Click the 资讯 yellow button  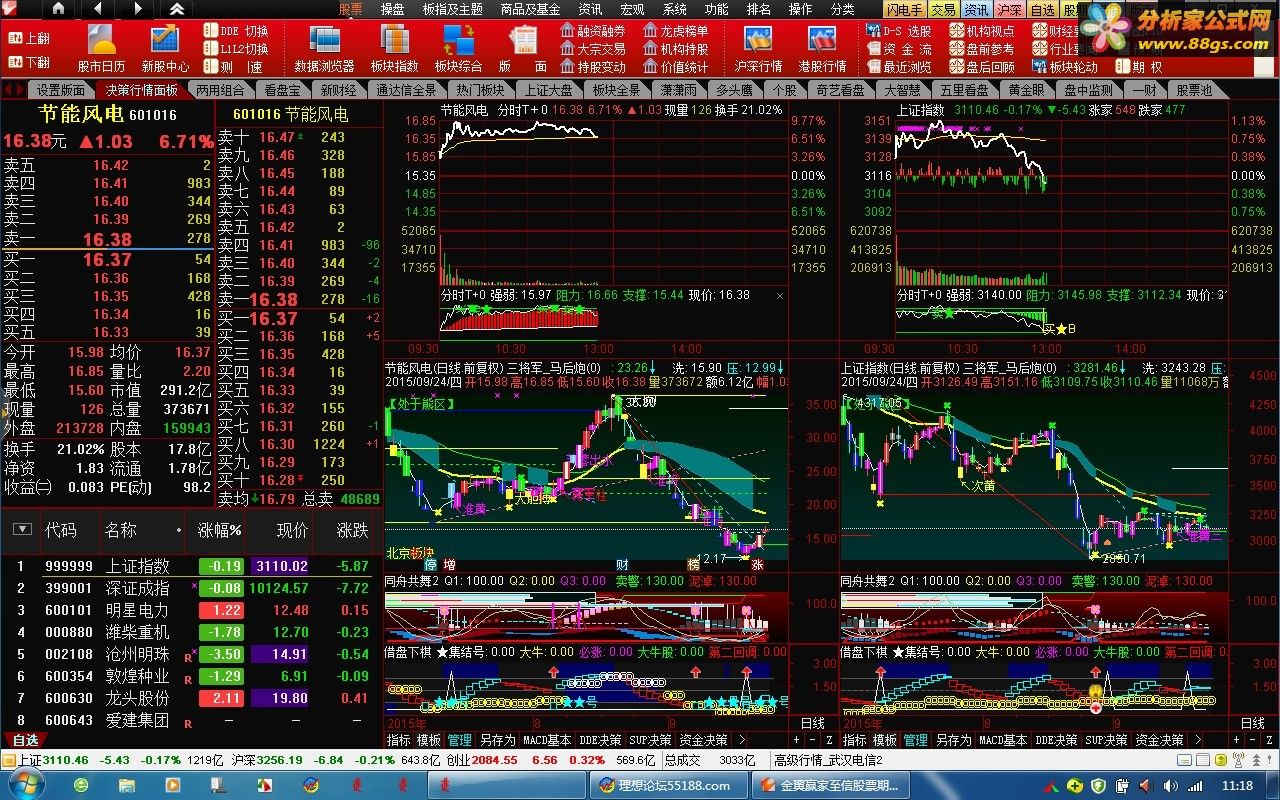pos(976,9)
